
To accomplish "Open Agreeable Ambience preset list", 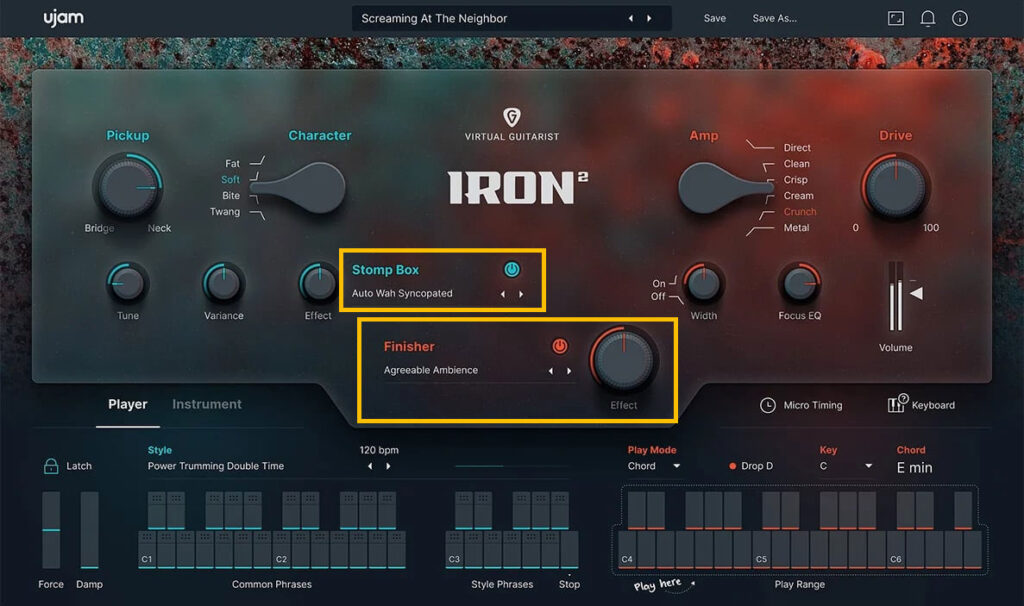I will [x=430, y=370].
